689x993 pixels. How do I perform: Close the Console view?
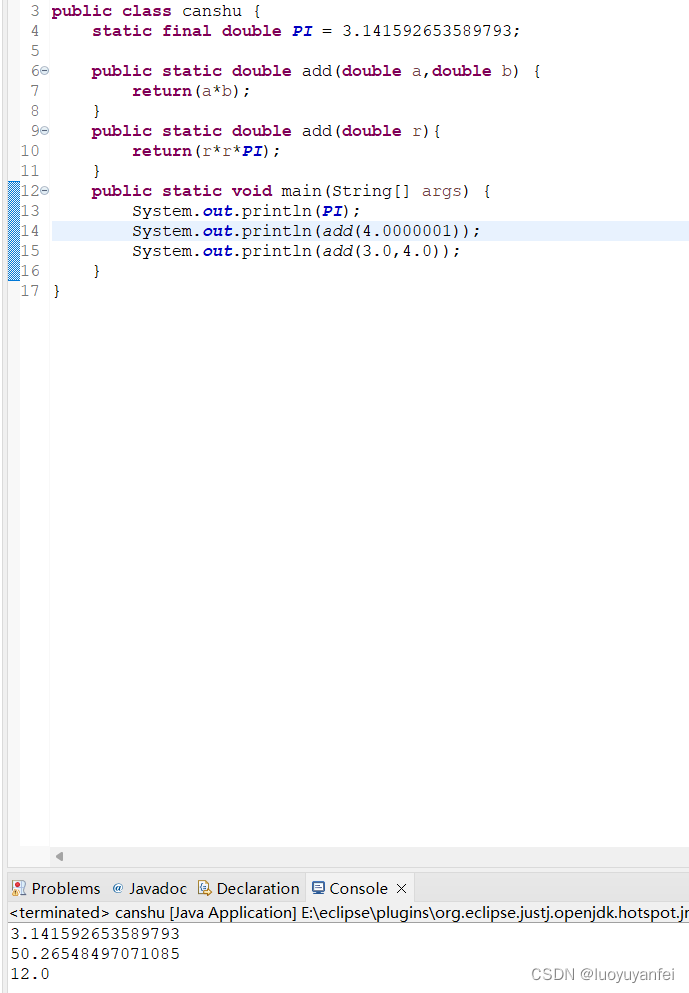click(x=401, y=889)
